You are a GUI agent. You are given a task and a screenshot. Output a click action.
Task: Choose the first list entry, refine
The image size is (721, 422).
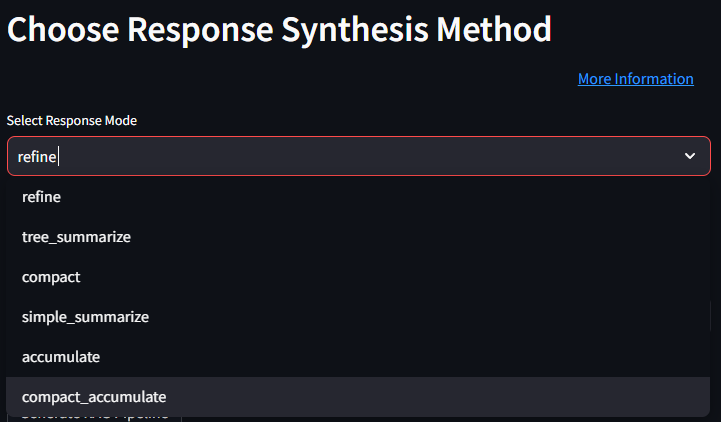point(41,197)
